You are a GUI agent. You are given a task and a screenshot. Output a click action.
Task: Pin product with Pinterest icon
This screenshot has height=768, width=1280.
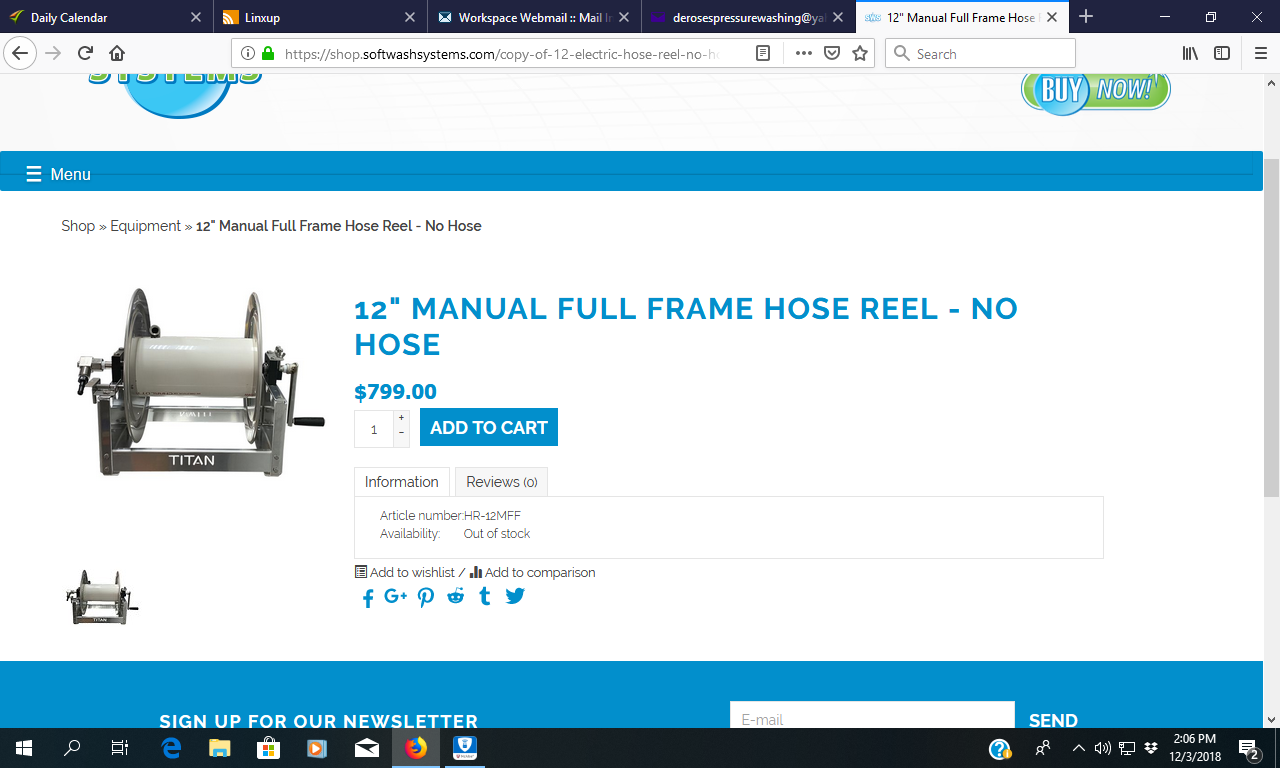(426, 598)
